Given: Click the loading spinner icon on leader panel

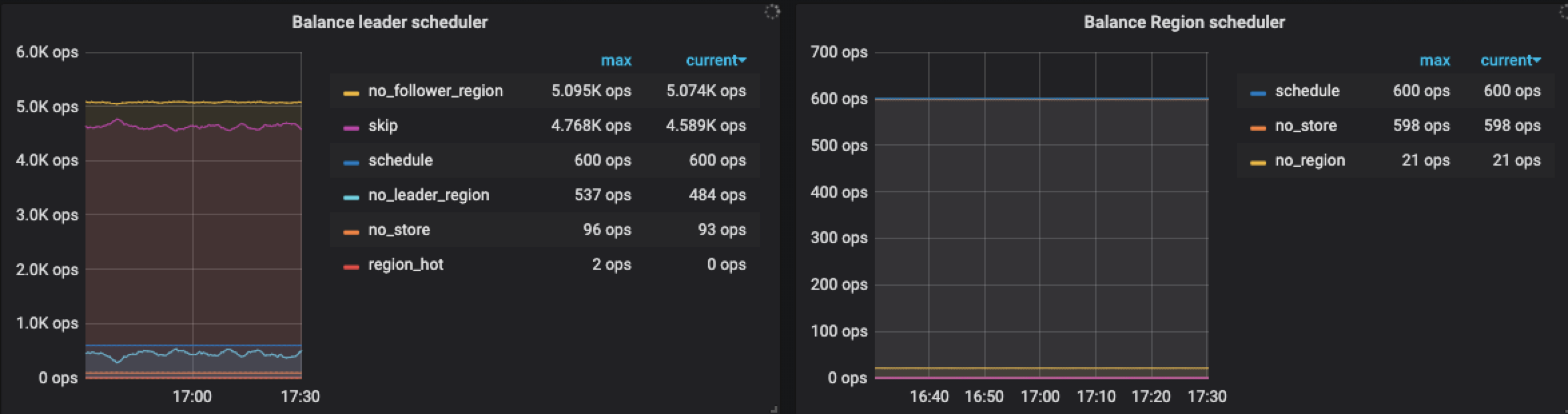Looking at the screenshot, I should point(772,12).
